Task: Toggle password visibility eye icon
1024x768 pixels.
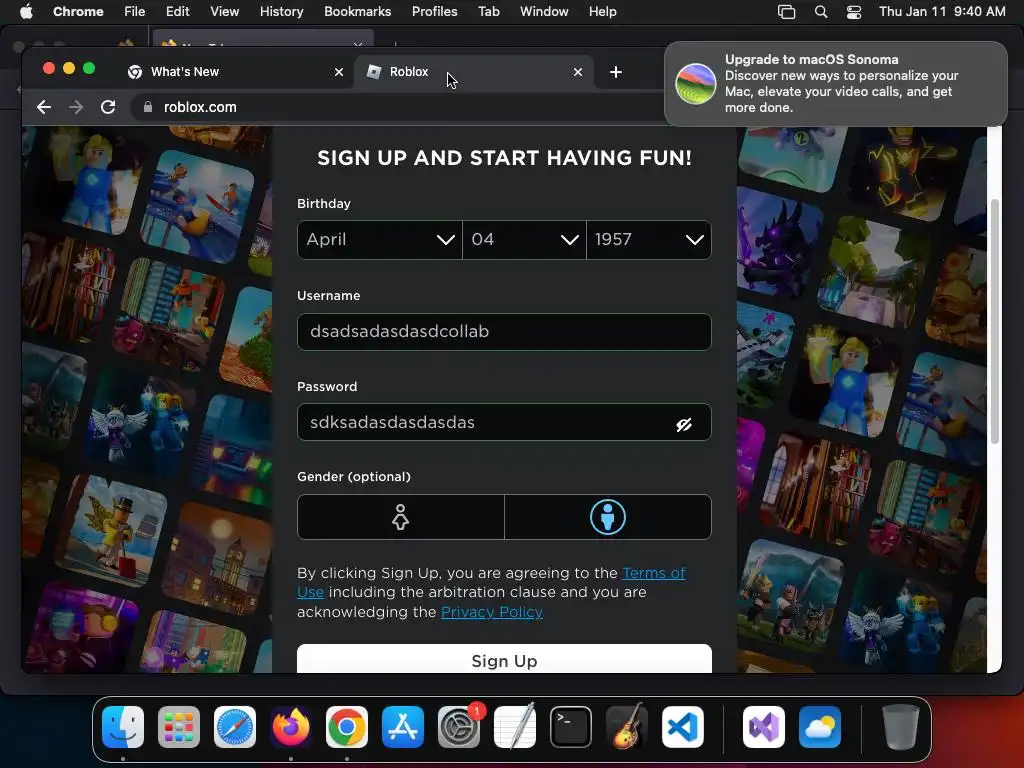Action: tap(684, 425)
